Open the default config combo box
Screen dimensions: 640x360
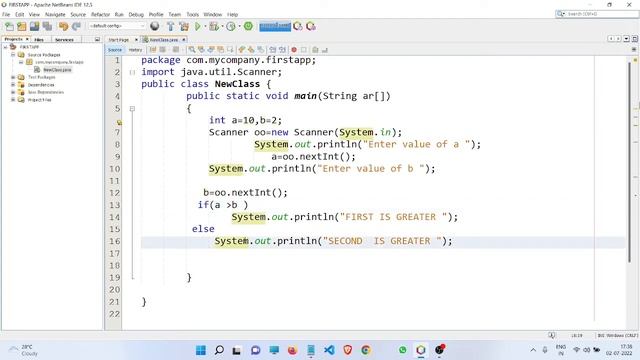point(117,26)
